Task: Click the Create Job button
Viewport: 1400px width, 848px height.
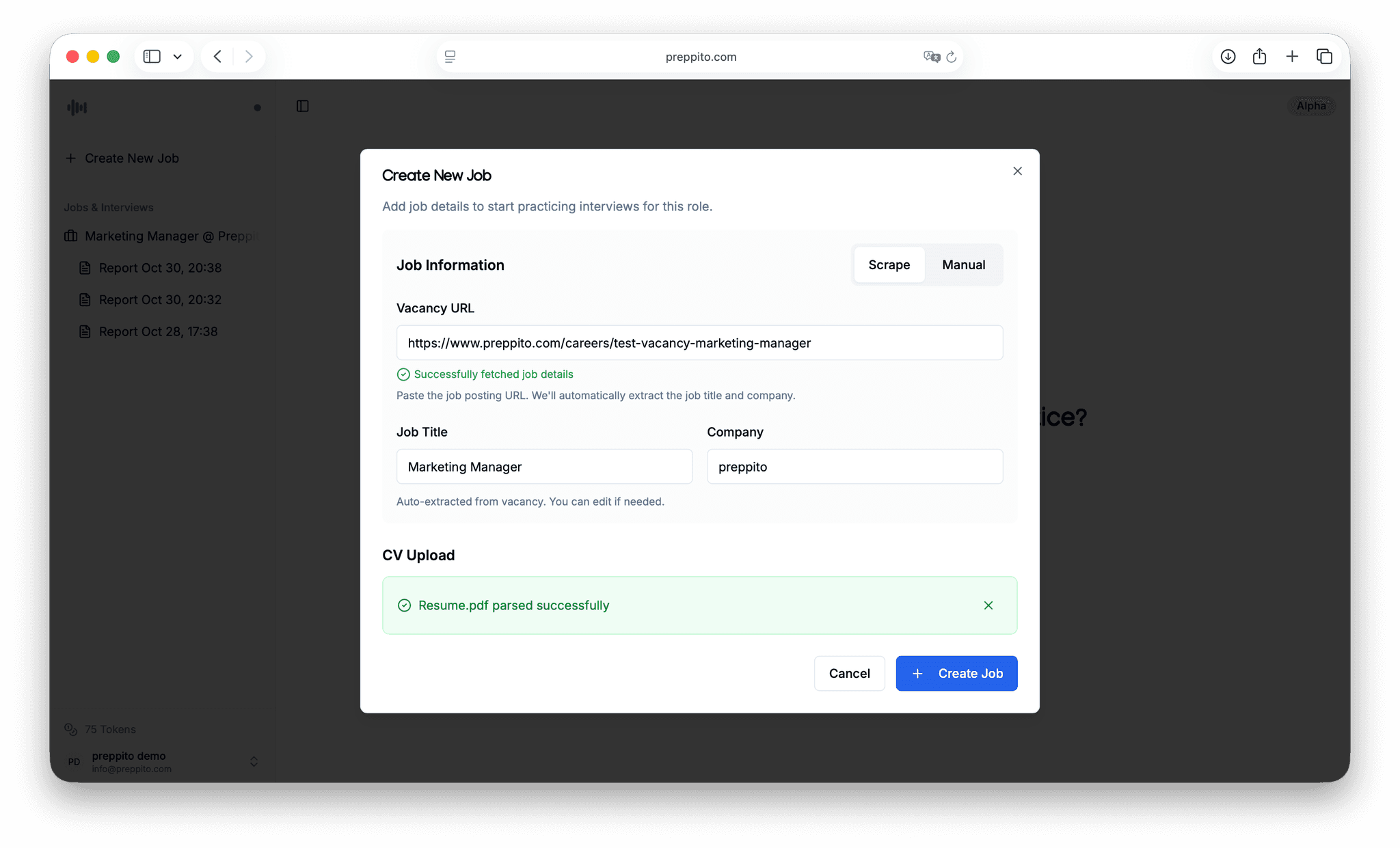Action: [956, 673]
